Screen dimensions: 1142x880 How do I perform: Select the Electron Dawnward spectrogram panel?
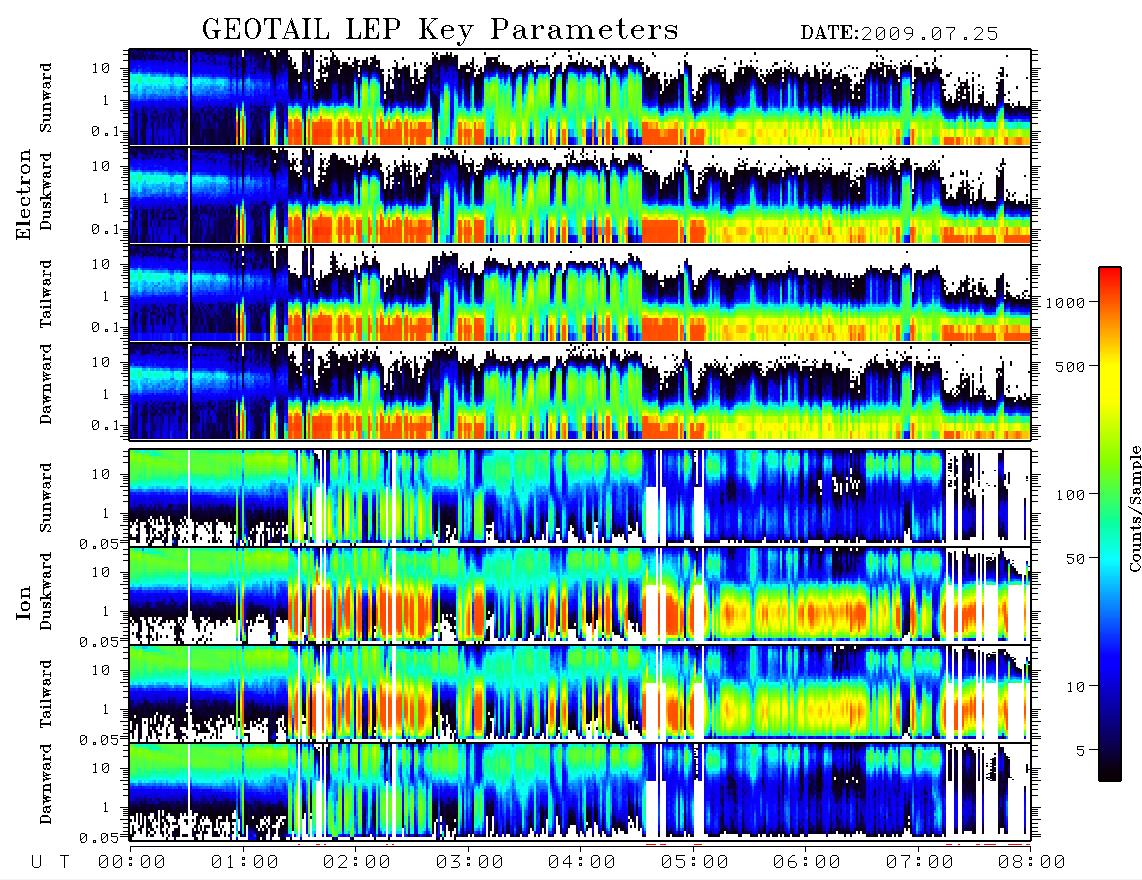tap(580, 391)
